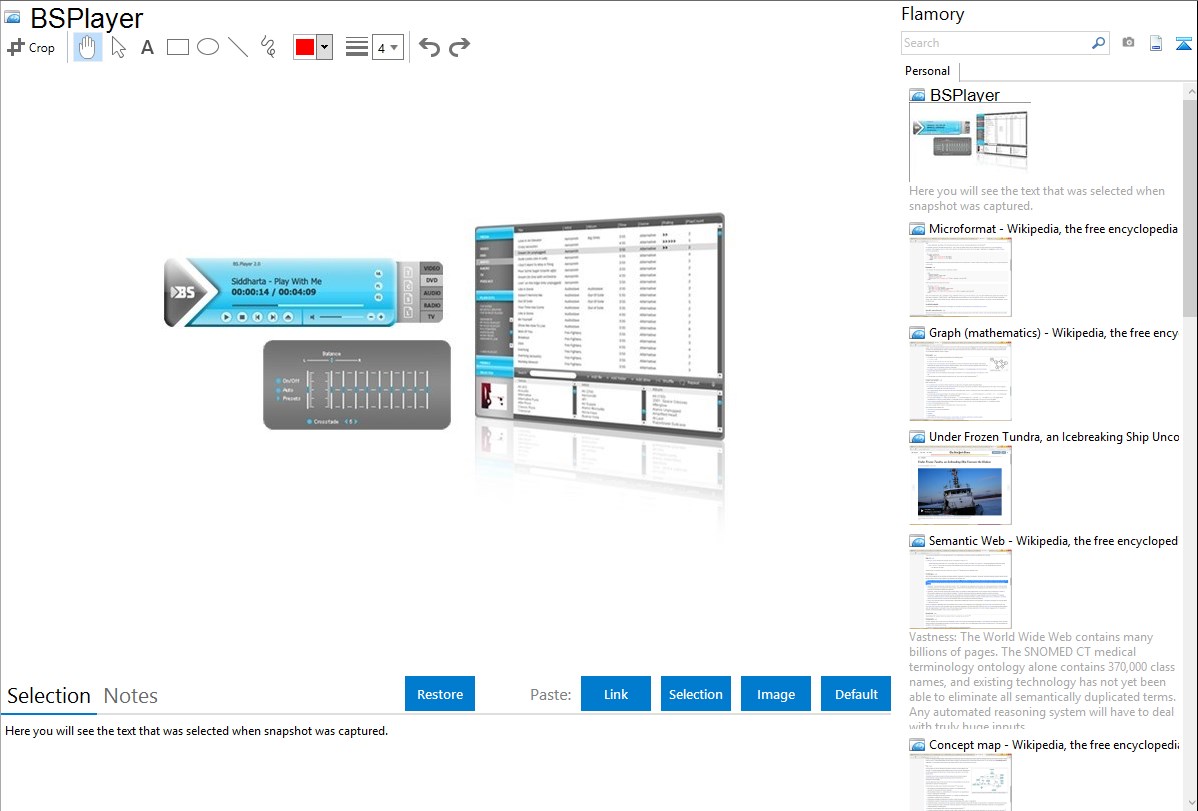Paste as Link

[616, 694]
